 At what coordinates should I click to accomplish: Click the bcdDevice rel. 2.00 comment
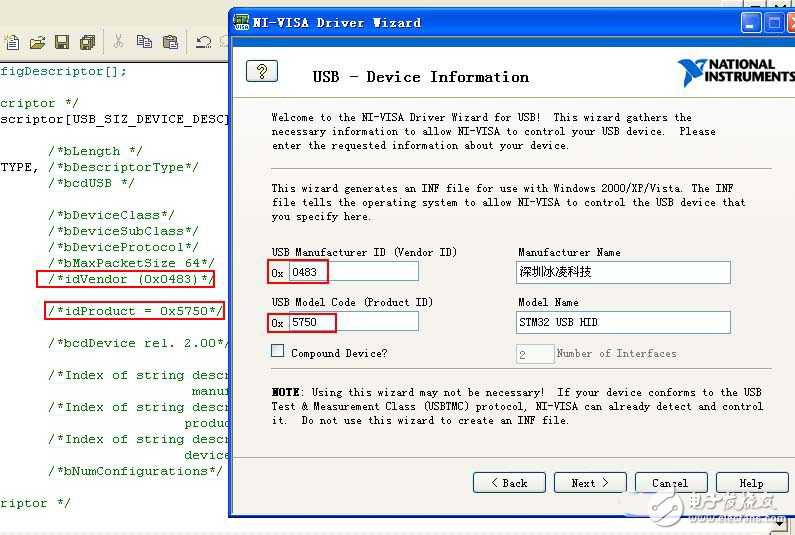point(137,343)
